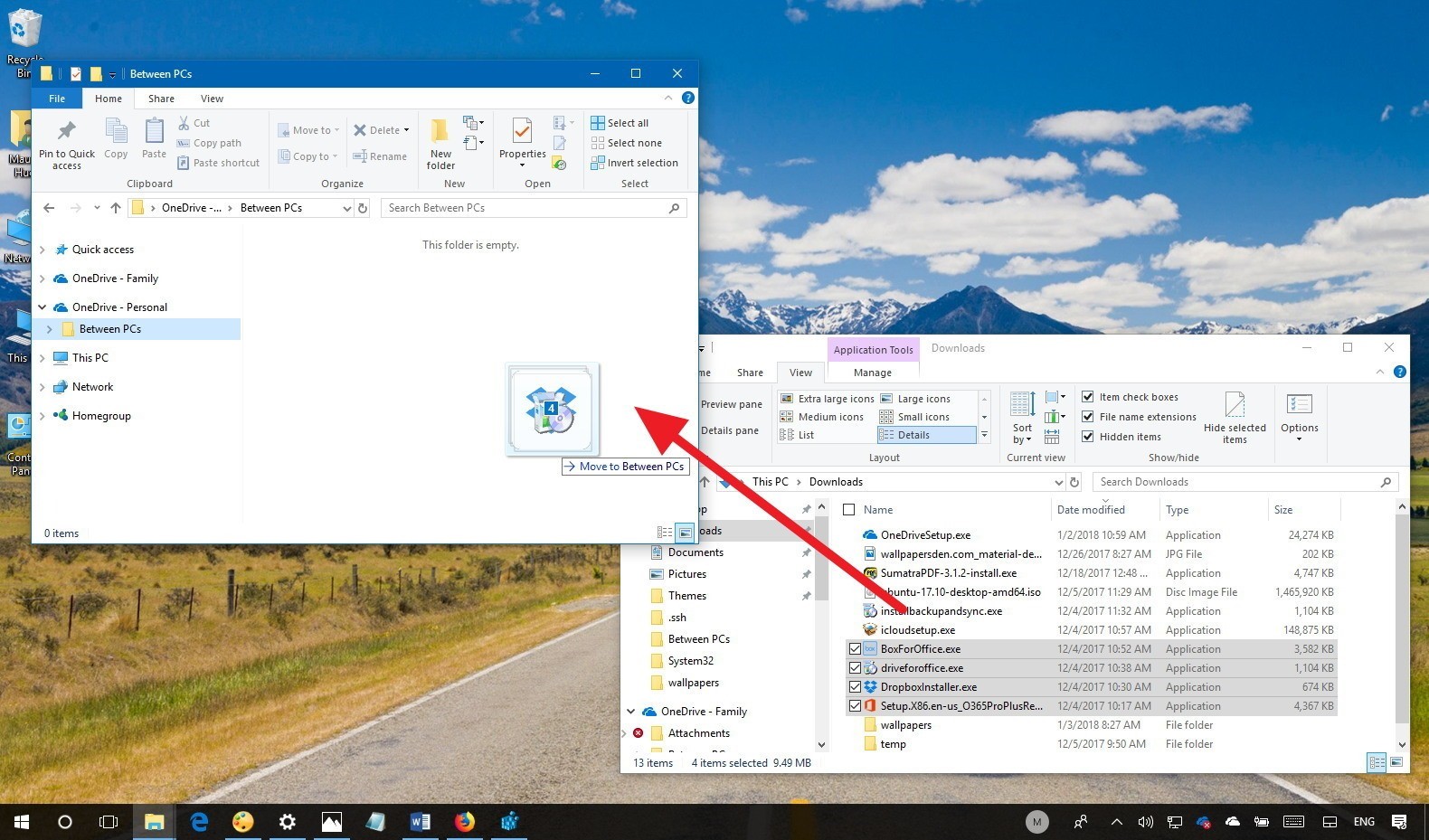Expand OneDrive - Family in Between PCs window
1429x840 pixels.
click(x=42, y=278)
